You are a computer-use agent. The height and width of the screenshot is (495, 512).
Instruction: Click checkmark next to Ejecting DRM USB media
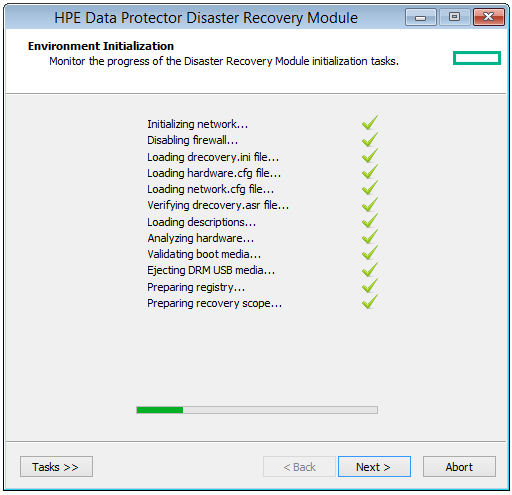tap(370, 269)
